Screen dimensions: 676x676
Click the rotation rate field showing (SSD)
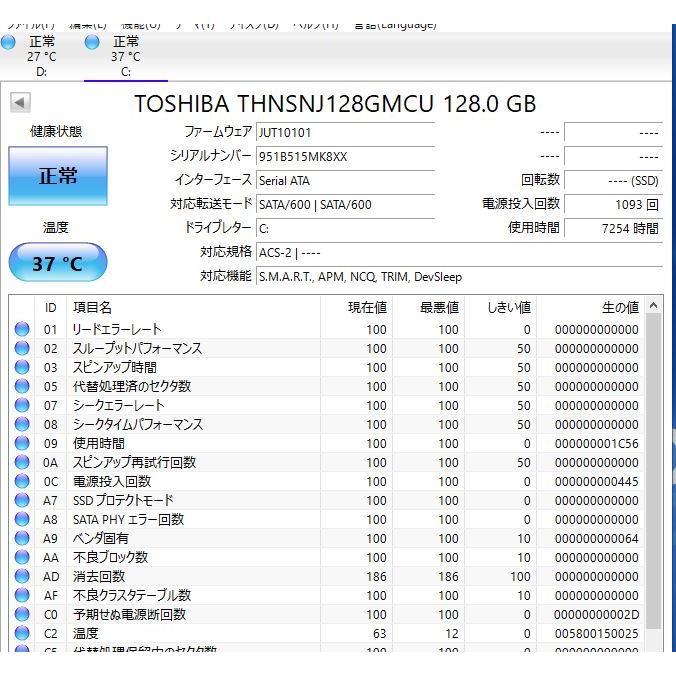click(x=613, y=181)
